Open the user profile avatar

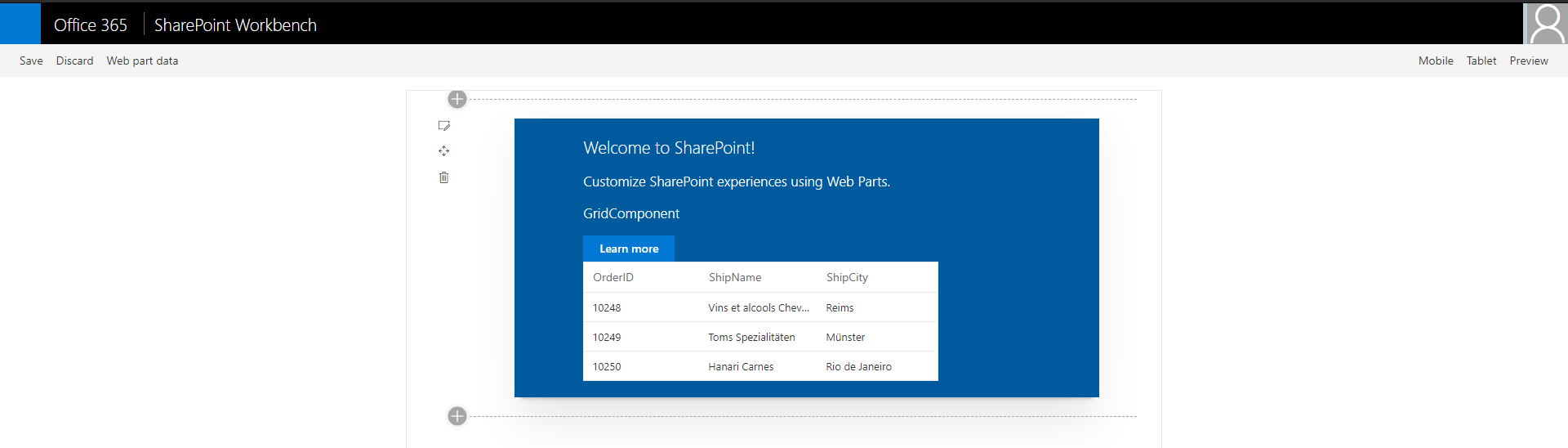(1546, 24)
